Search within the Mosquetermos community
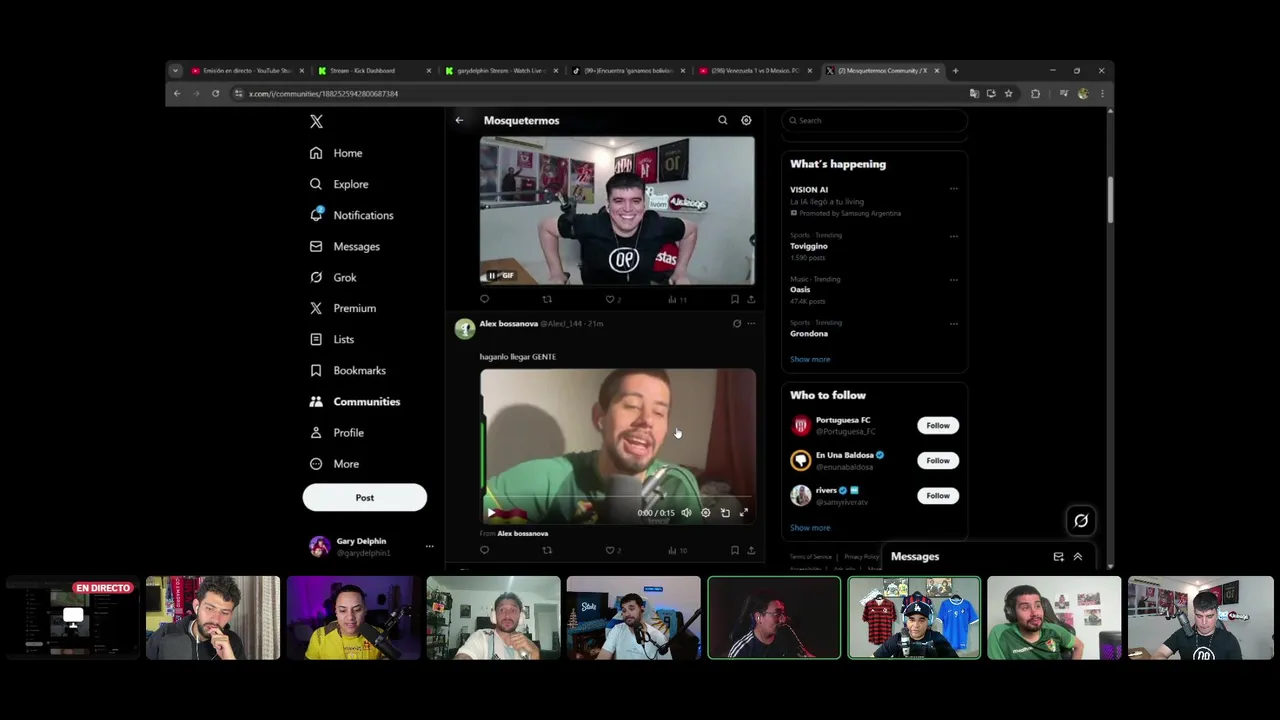Image resolution: width=1280 pixels, height=720 pixels. pos(722,120)
